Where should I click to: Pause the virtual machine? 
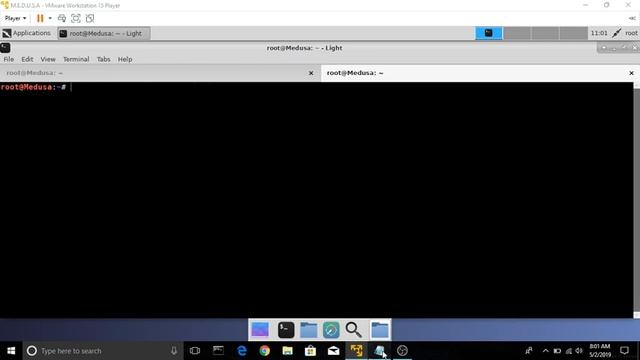[x=40, y=18]
